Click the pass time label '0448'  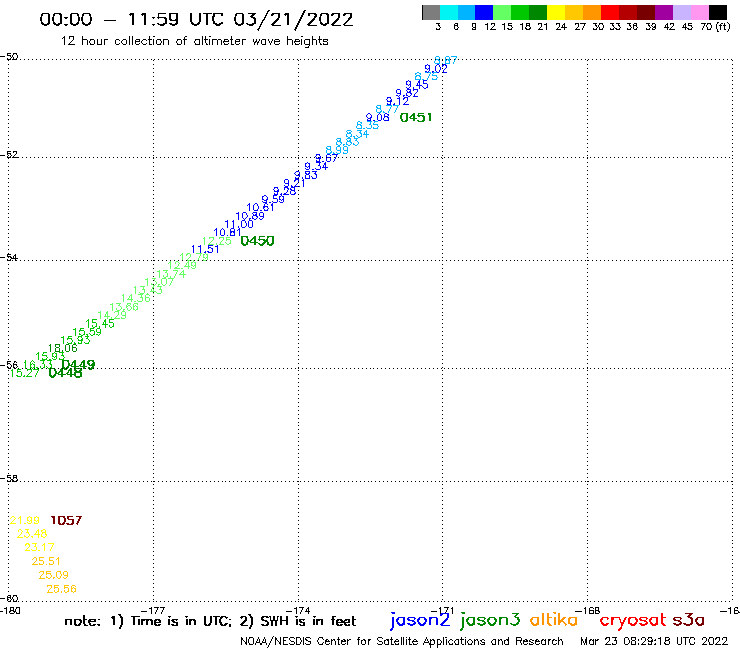pos(65,373)
